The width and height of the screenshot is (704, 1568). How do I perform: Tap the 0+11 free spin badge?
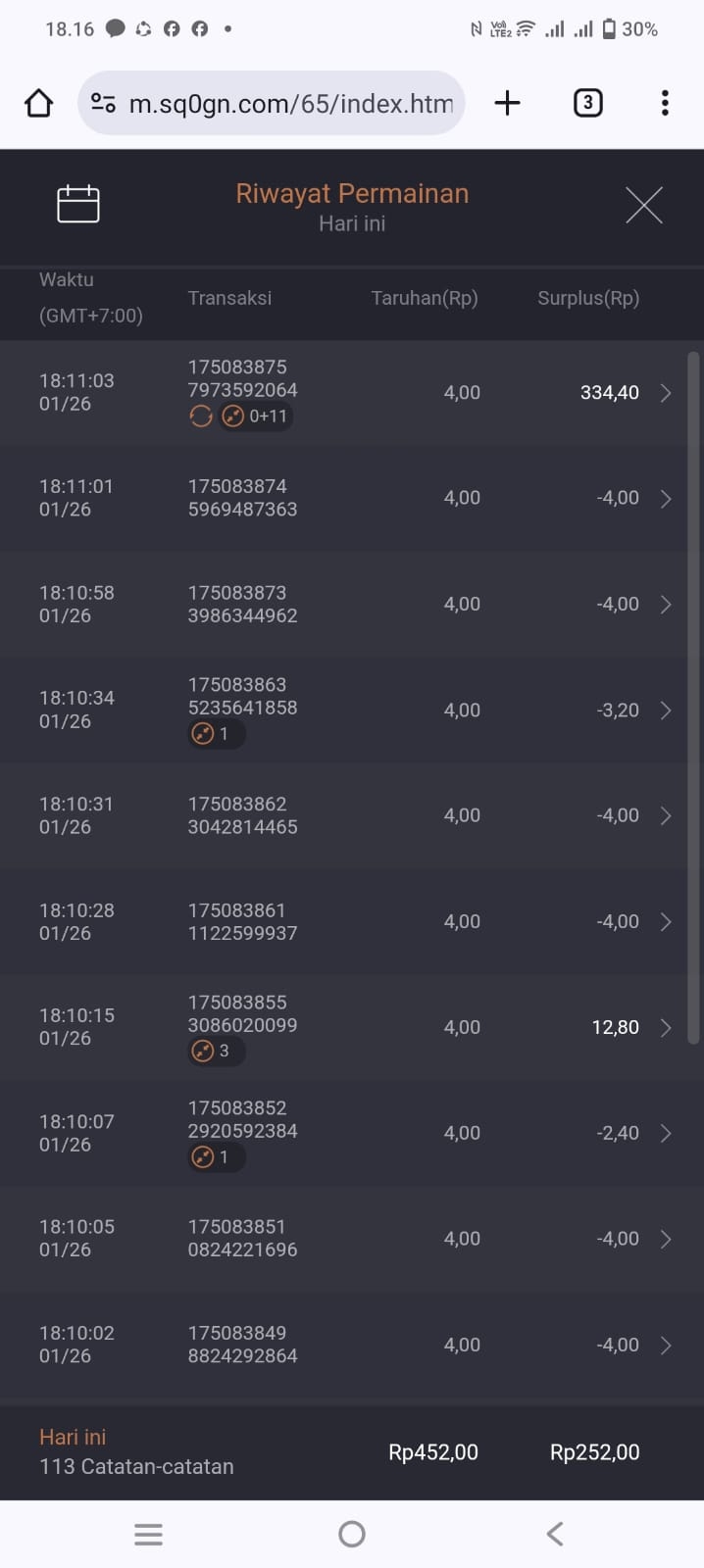coord(256,416)
